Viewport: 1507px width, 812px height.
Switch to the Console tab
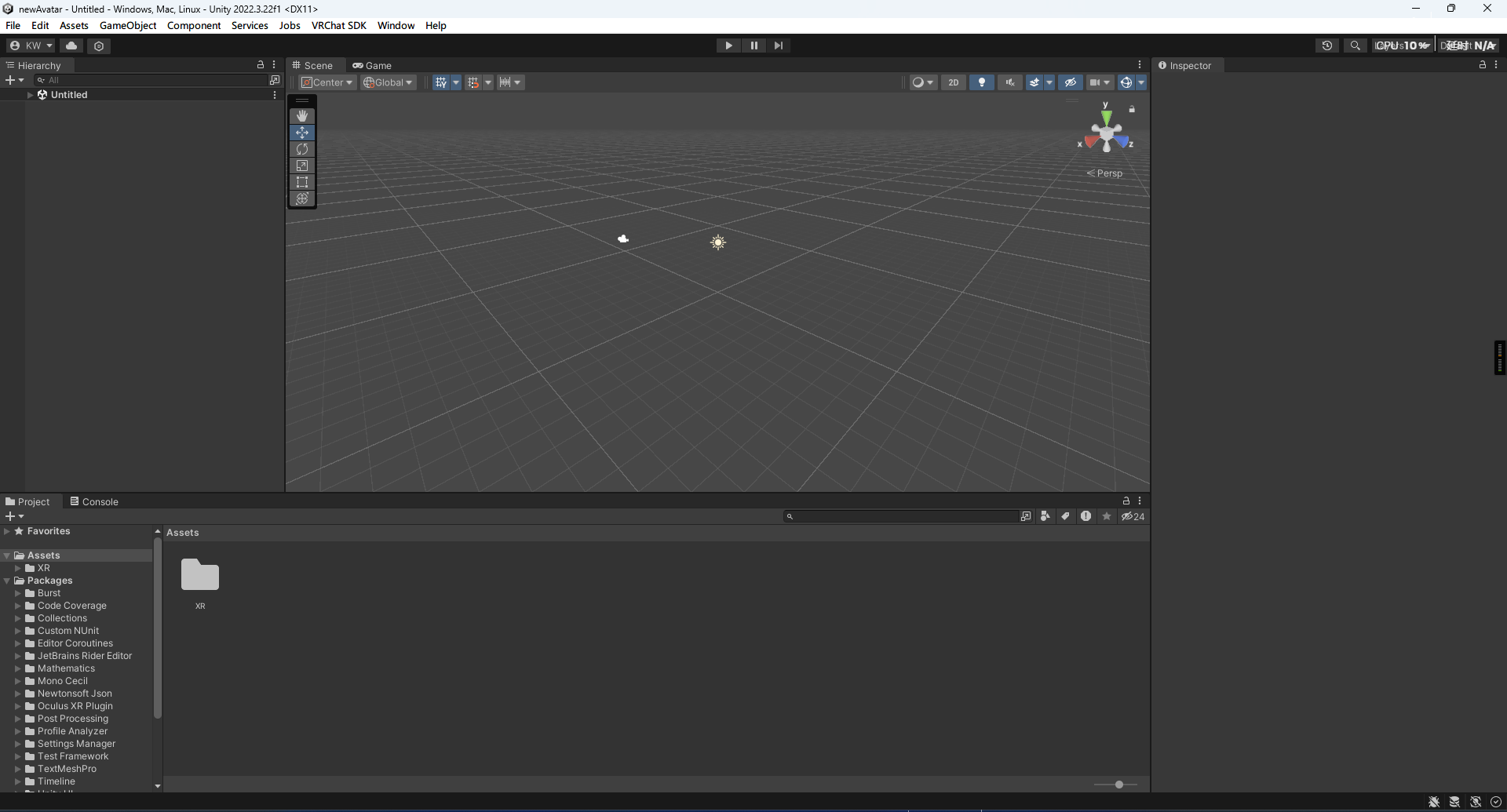tap(94, 502)
